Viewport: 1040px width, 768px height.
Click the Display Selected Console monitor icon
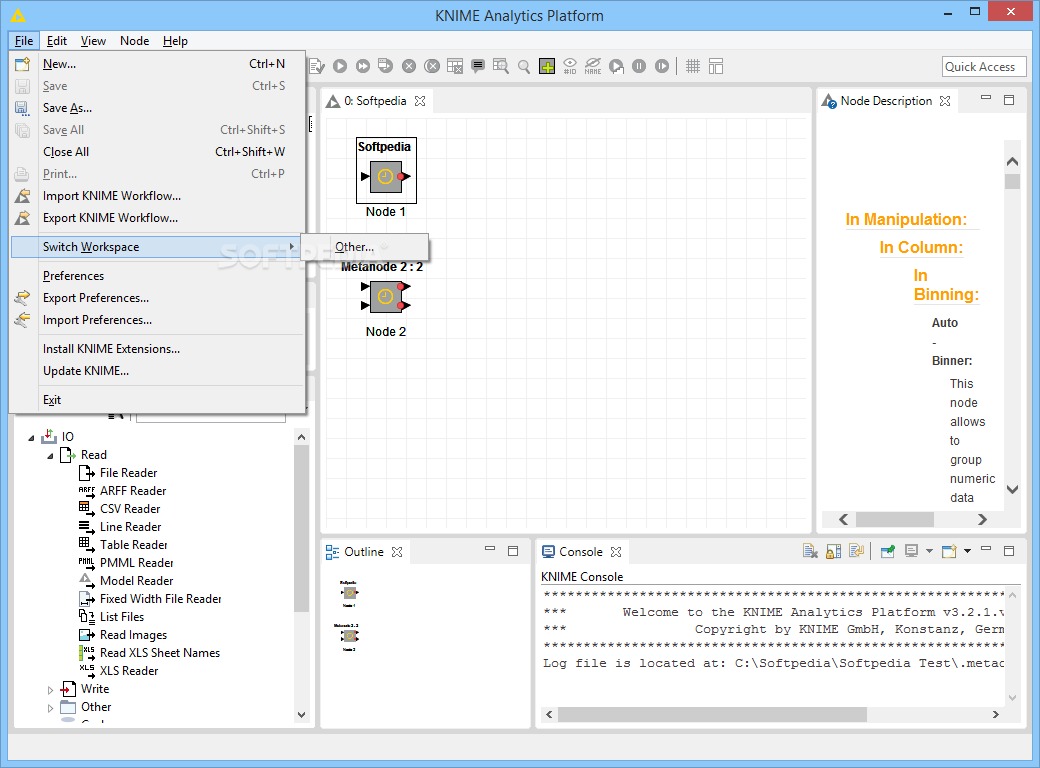[x=912, y=551]
